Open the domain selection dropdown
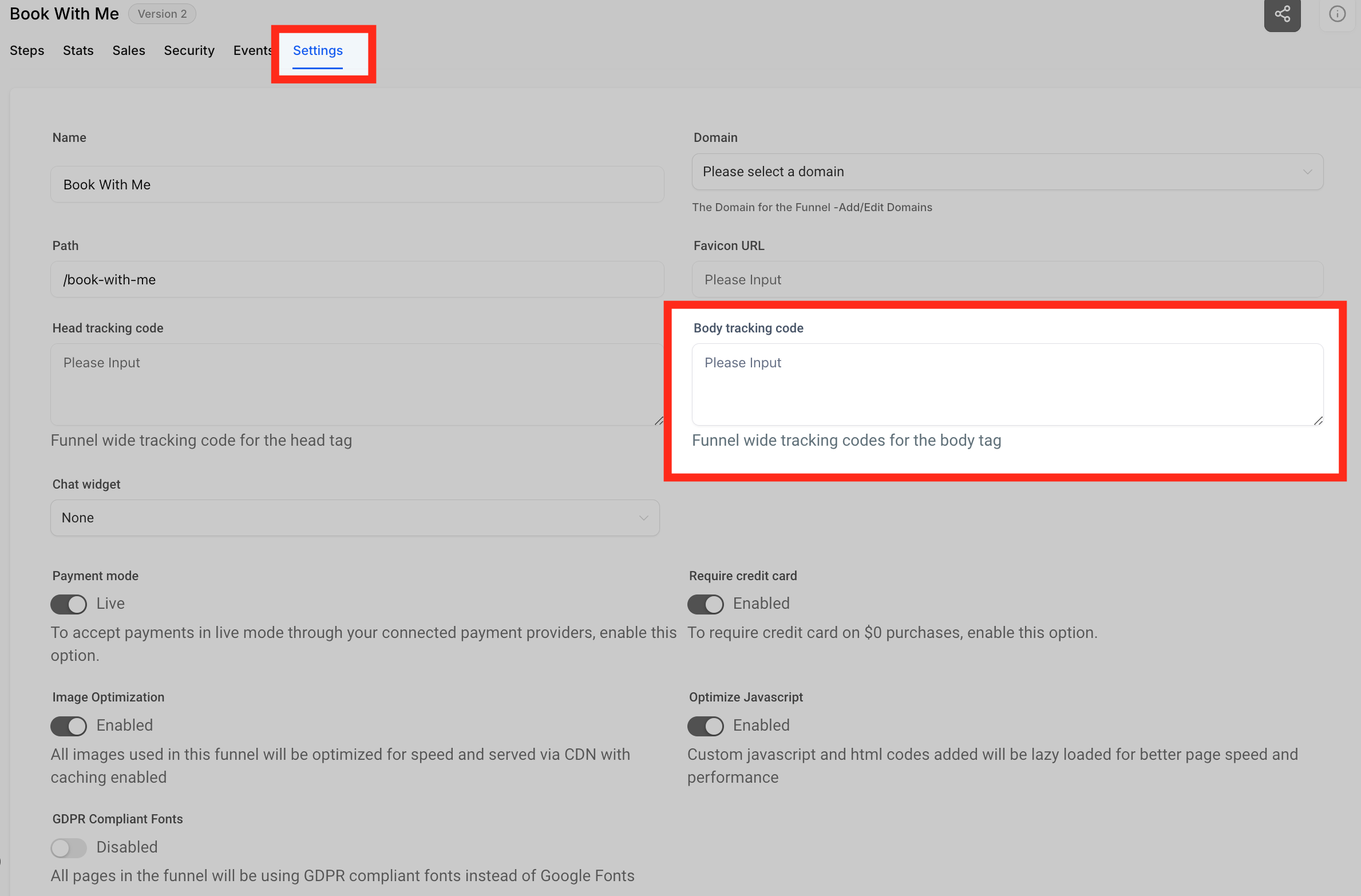Screen dimensions: 1361x896 tap(1007, 172)
